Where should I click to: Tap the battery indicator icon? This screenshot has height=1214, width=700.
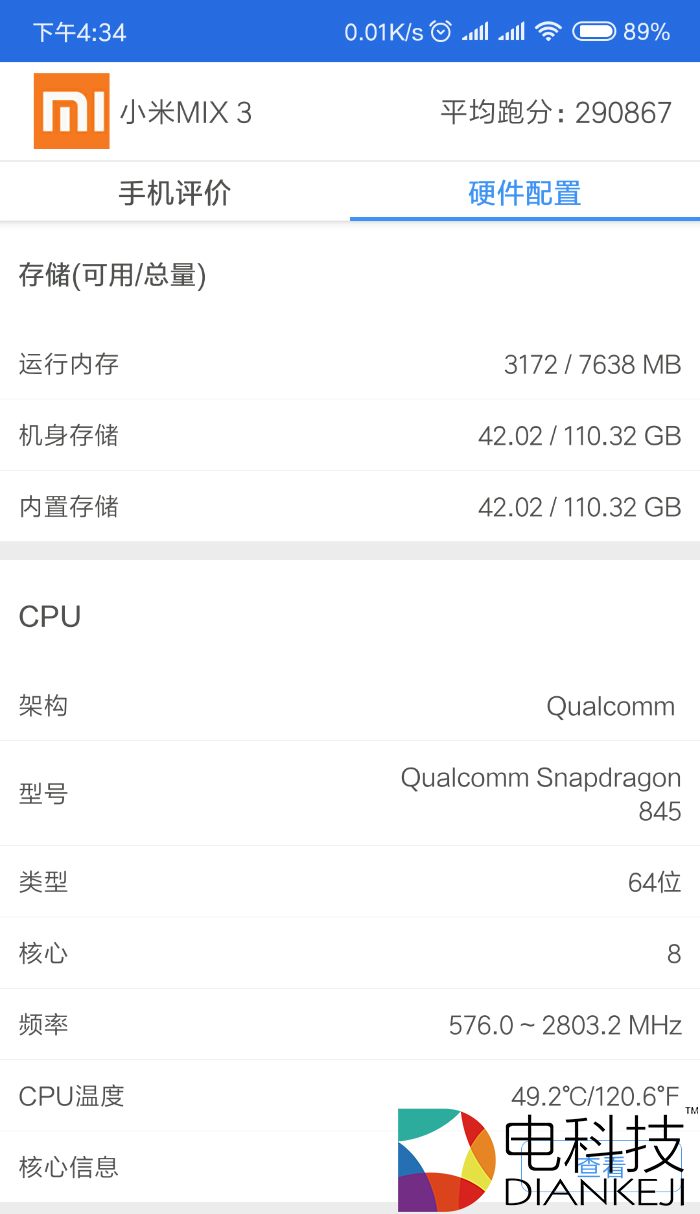pos(593,32)
